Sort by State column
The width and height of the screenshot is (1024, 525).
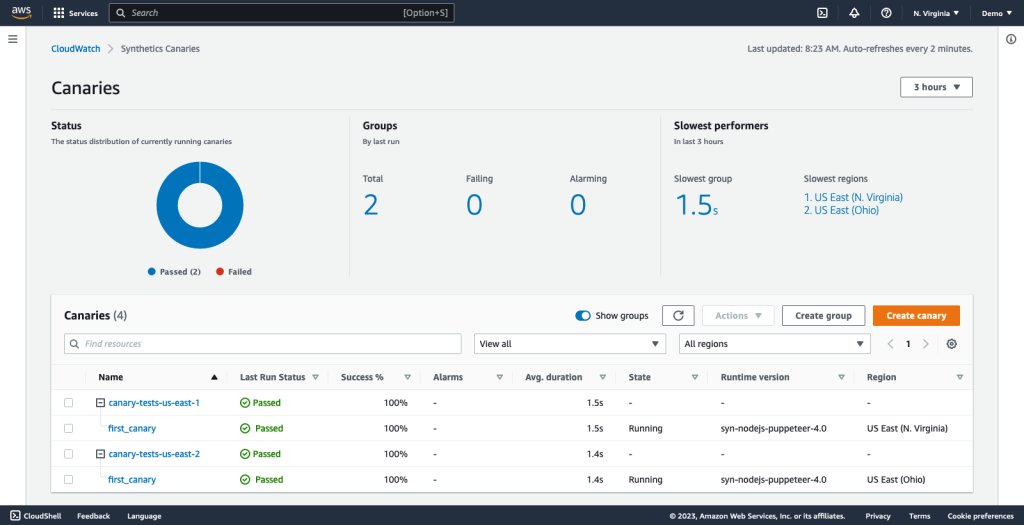pyautogui.click(x=695, y=377)
